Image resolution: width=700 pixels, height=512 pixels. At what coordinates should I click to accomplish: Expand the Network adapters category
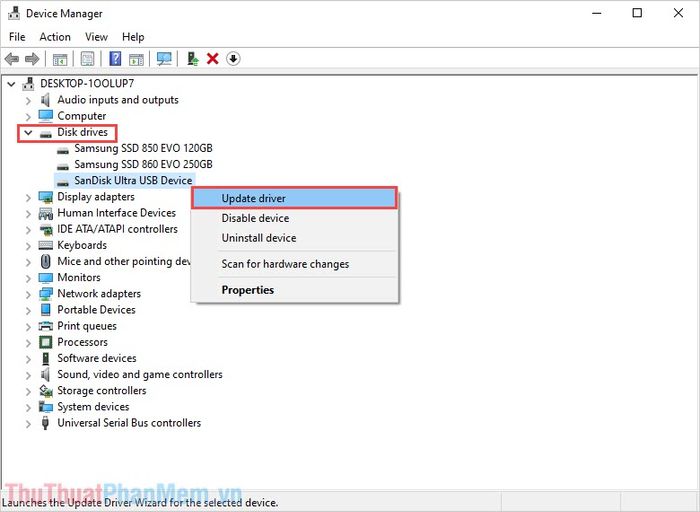(x=29, y=294)
